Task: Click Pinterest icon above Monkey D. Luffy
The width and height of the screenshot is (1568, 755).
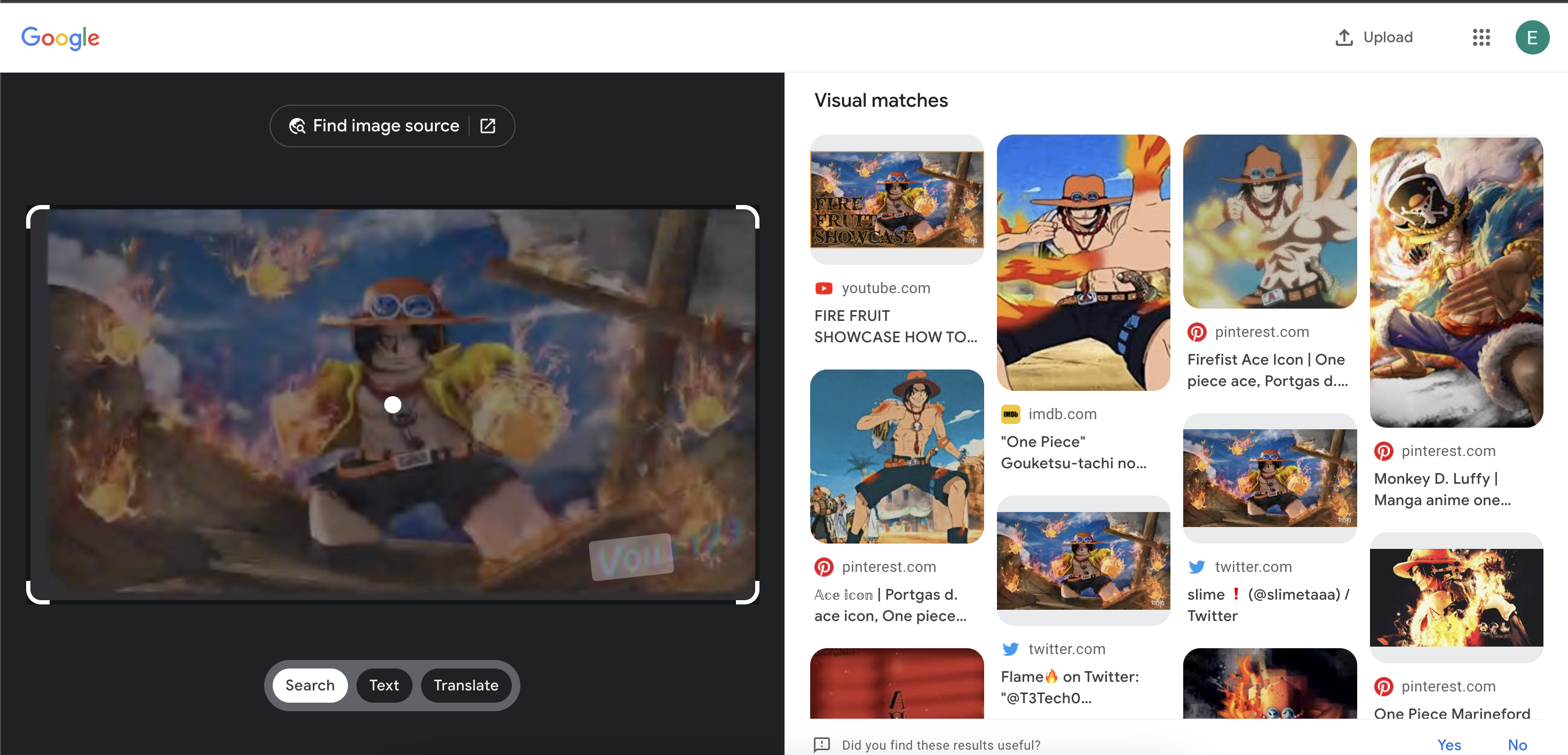Action: (x=1383, y=451)
